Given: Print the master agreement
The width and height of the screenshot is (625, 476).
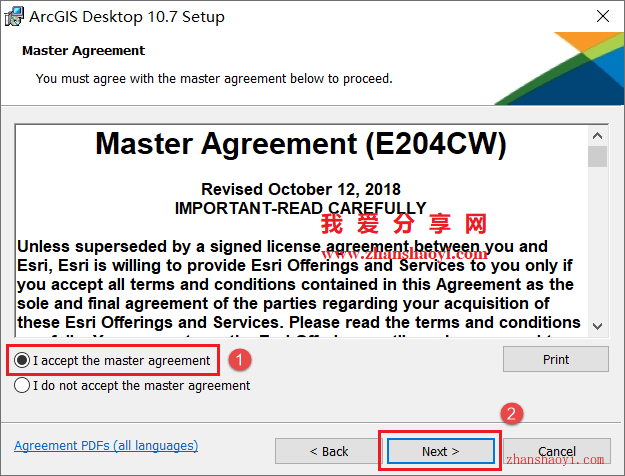Looking at the screenshot, I should (556, 359).
